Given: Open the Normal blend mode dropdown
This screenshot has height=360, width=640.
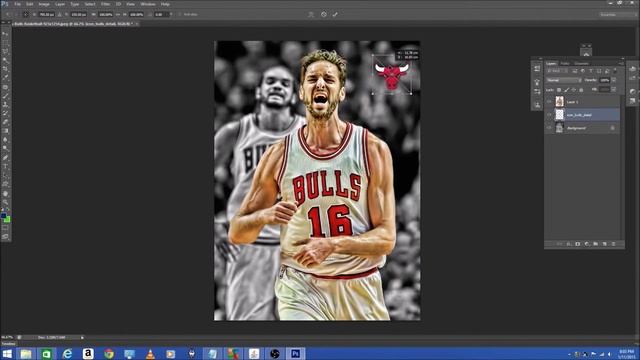Looking at the screenshot, I should click(564, 80).
